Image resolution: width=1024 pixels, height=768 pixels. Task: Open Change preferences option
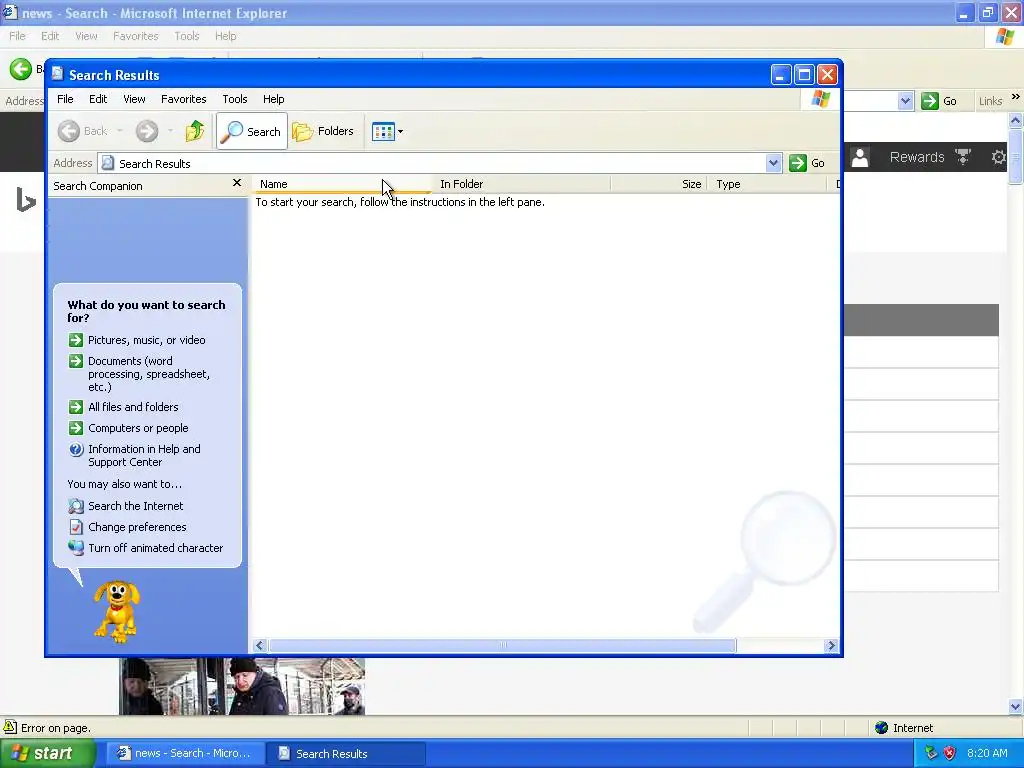pos(137,527)
